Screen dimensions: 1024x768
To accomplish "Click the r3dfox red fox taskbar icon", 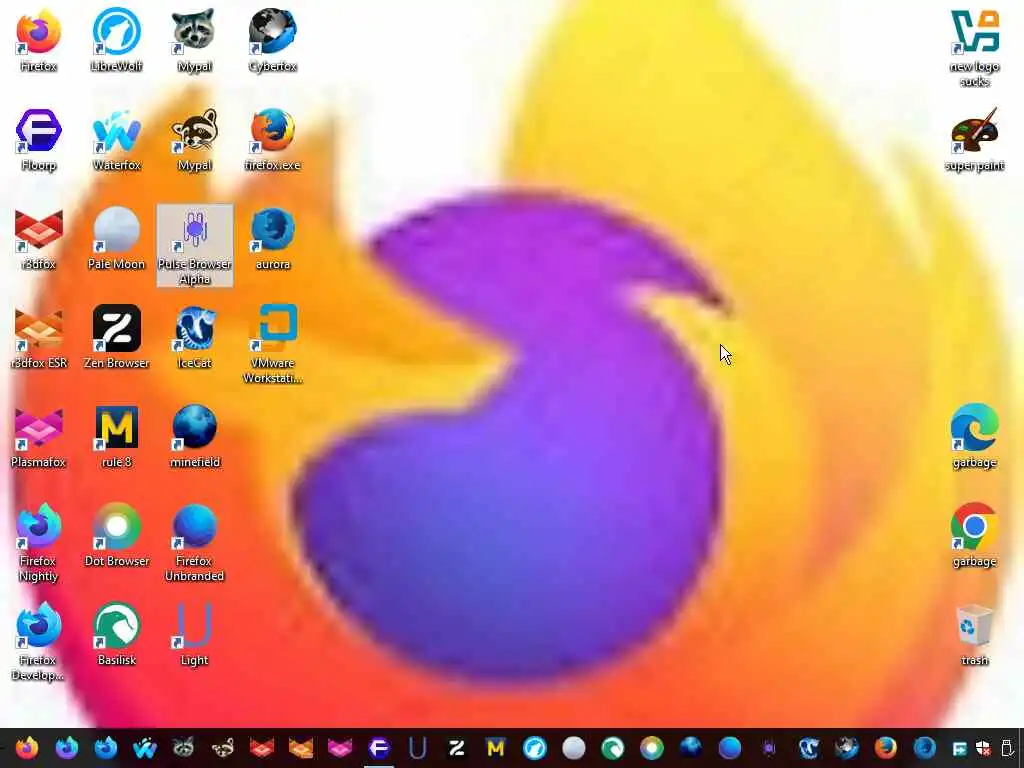I will click(x=262, y=748).
